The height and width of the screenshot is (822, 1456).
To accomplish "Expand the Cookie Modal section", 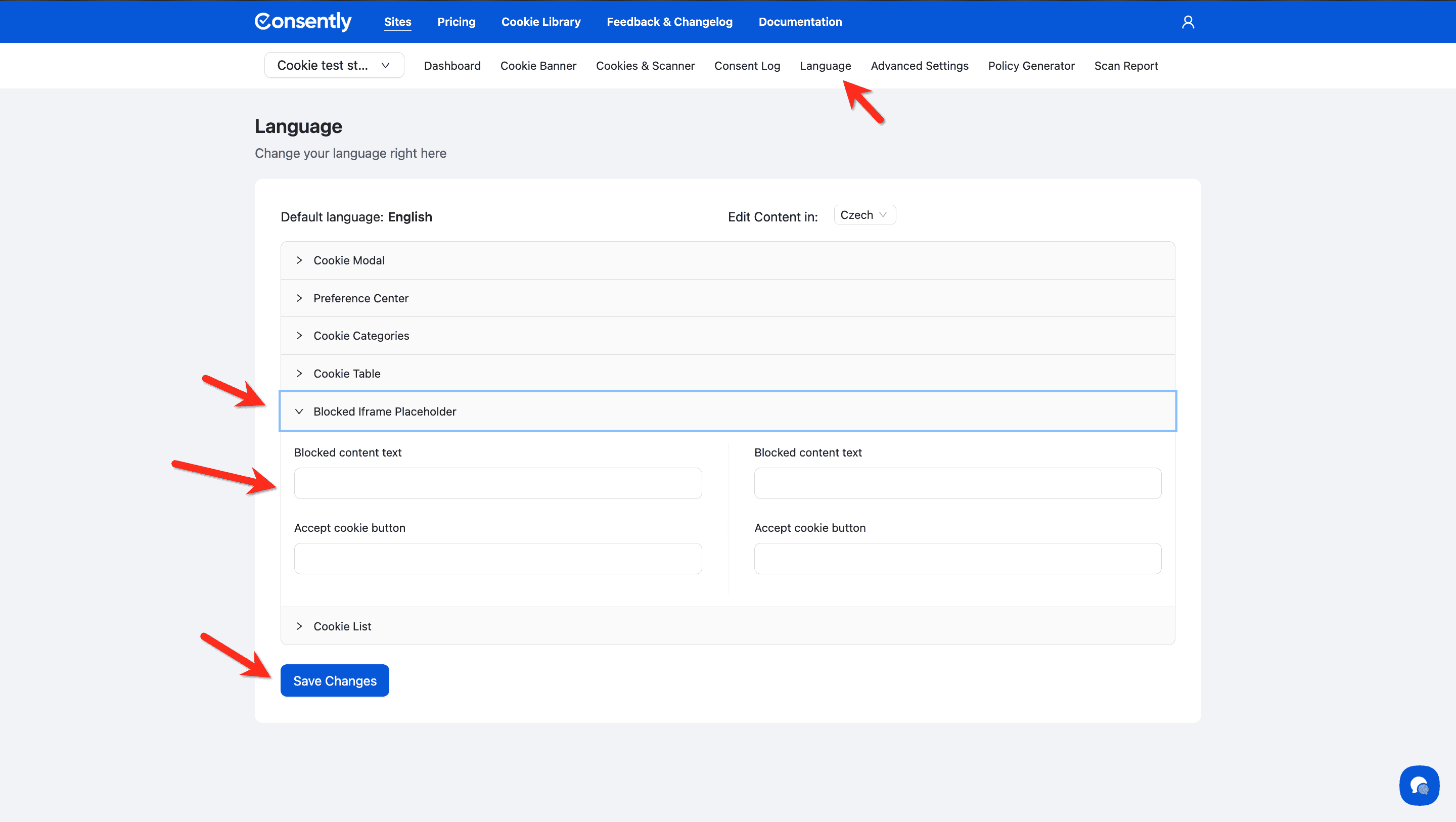I will [349, 260].
